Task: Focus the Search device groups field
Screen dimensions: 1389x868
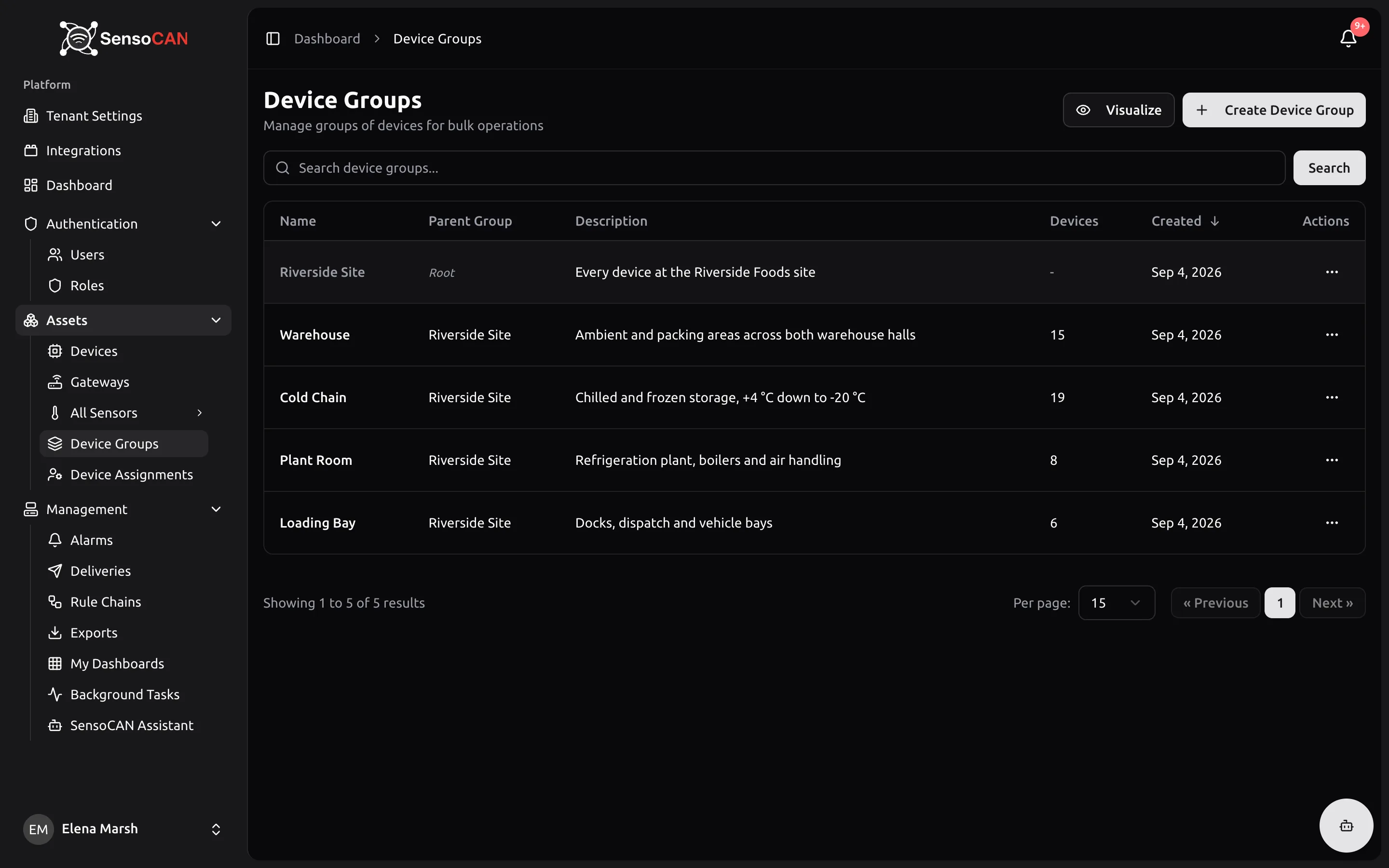Action: 774,168
